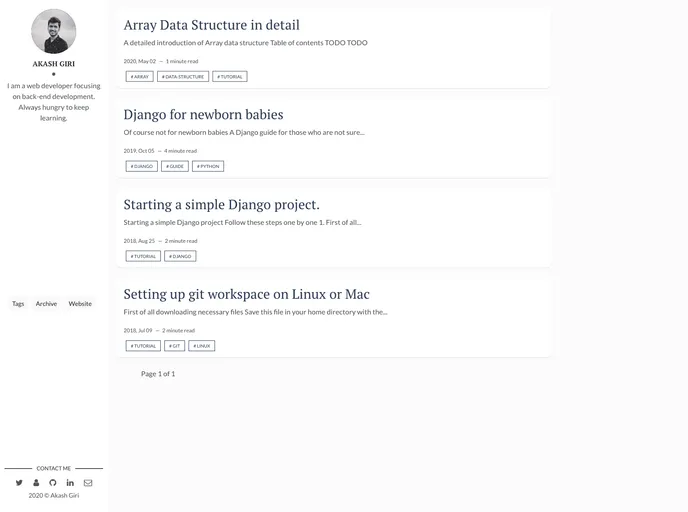This screenshot has width=688, height=512.
Task: Open the Website link in sidebar
Action: [80, 303]
